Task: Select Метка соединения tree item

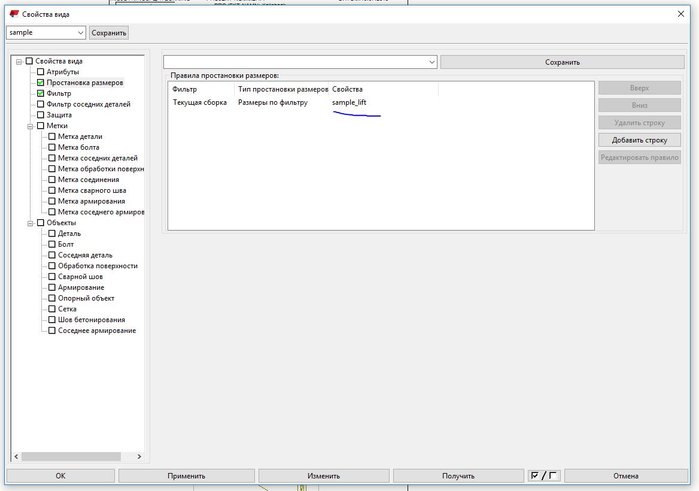Action: pos(88,180)
